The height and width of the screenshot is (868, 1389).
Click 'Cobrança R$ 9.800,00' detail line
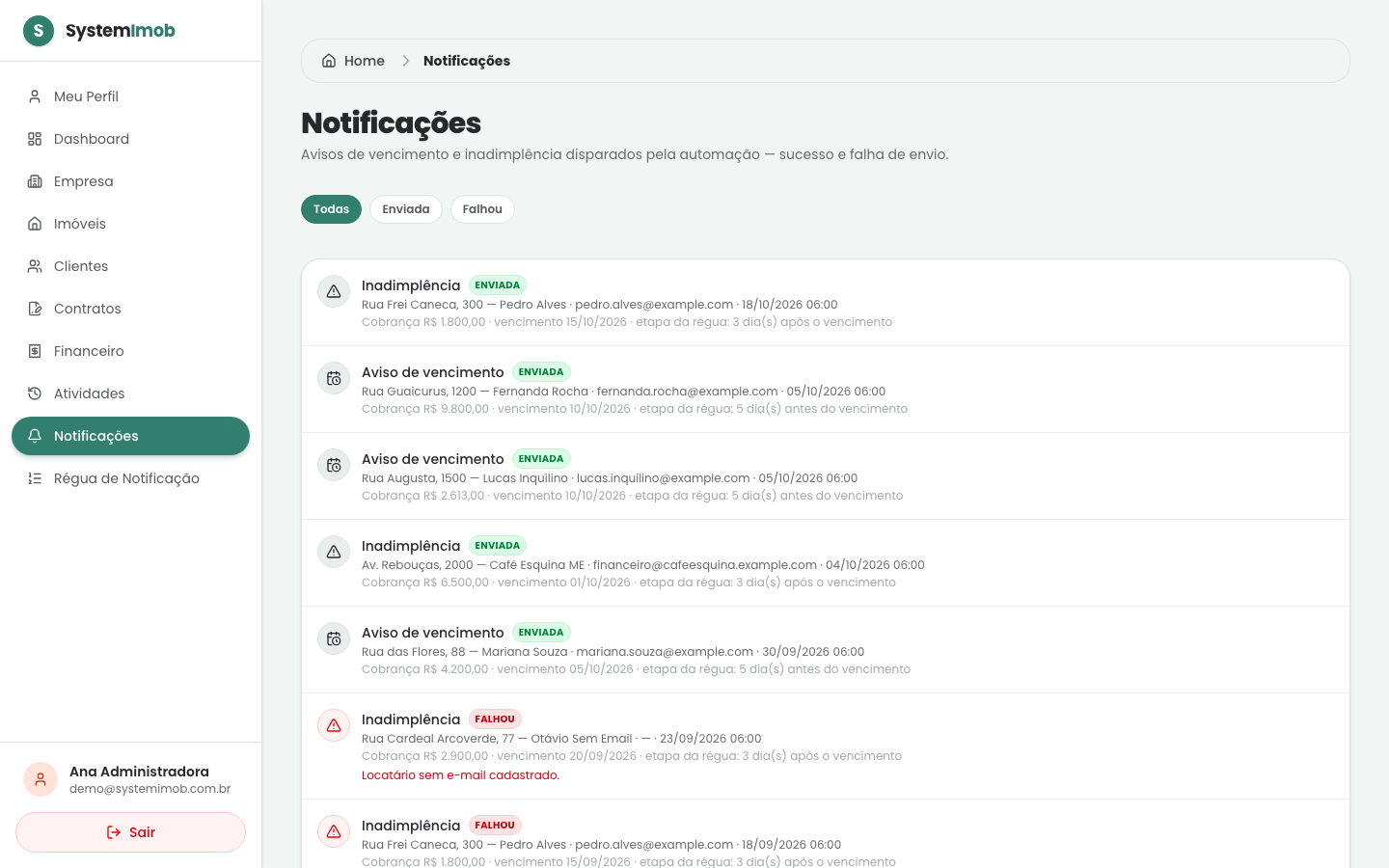tap(635, 409)
